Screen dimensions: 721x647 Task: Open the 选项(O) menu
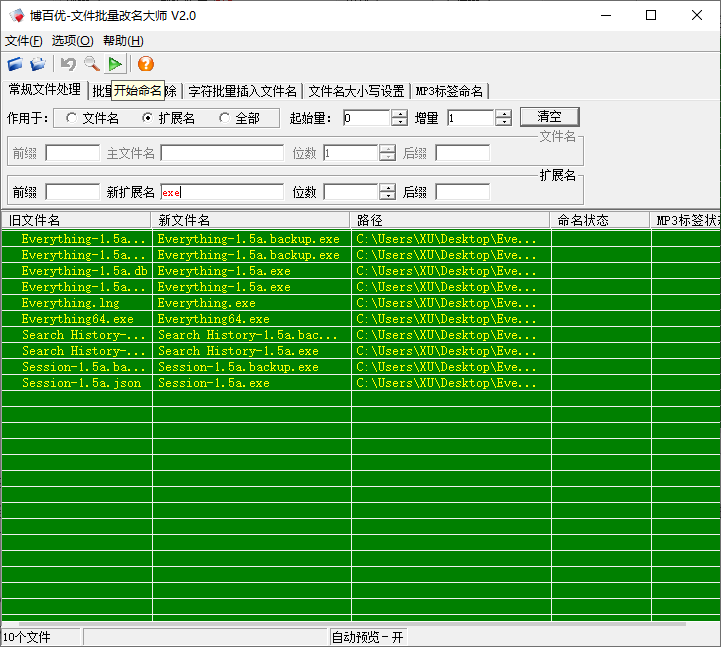pyautogui.click(x=72, y=41)
